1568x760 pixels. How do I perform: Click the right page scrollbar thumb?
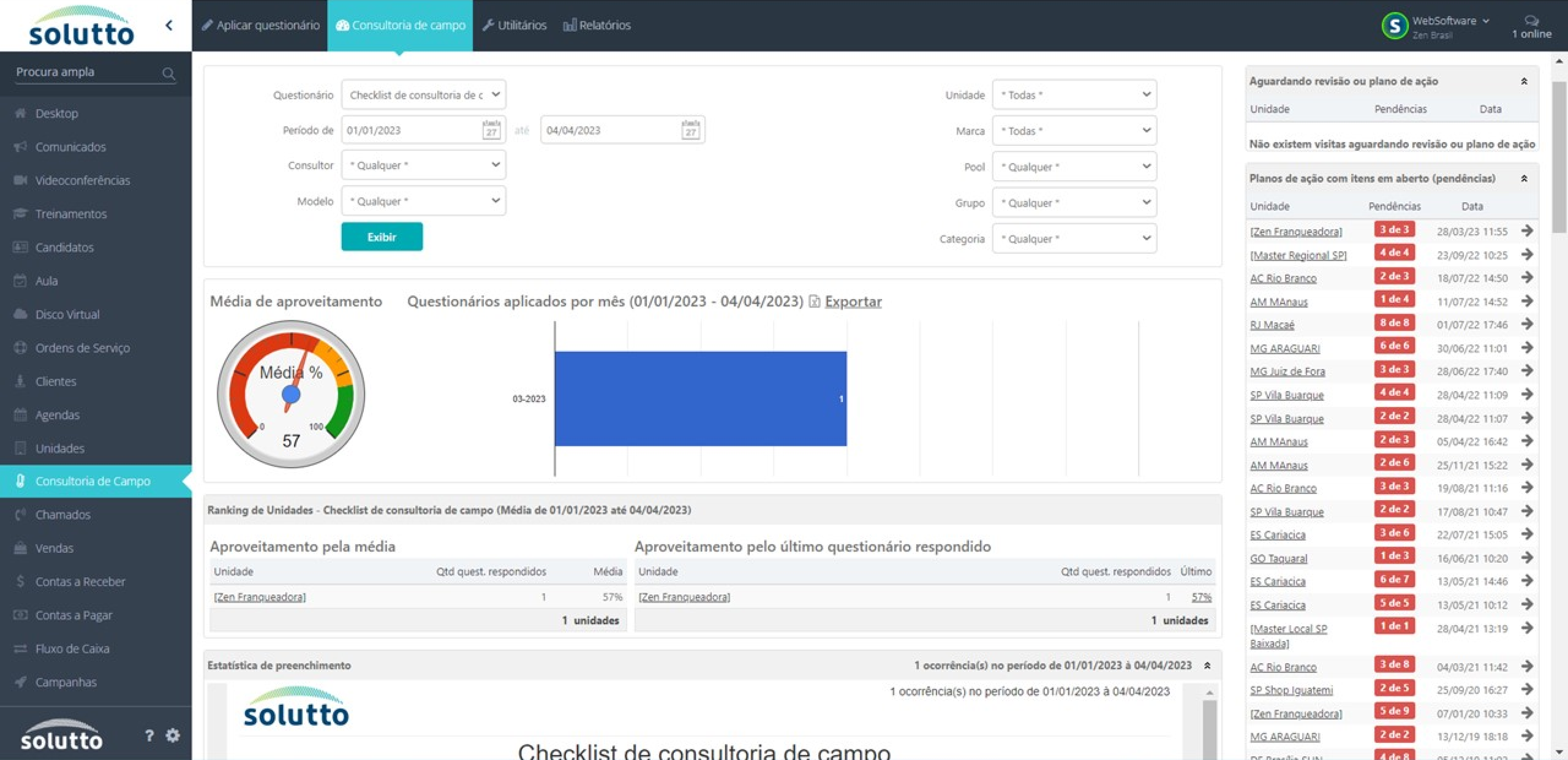(1559, 157)
